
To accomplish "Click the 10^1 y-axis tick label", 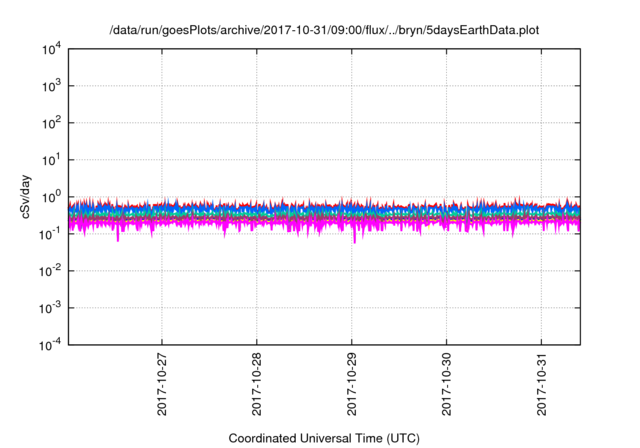I will click(x=51, y=160).
